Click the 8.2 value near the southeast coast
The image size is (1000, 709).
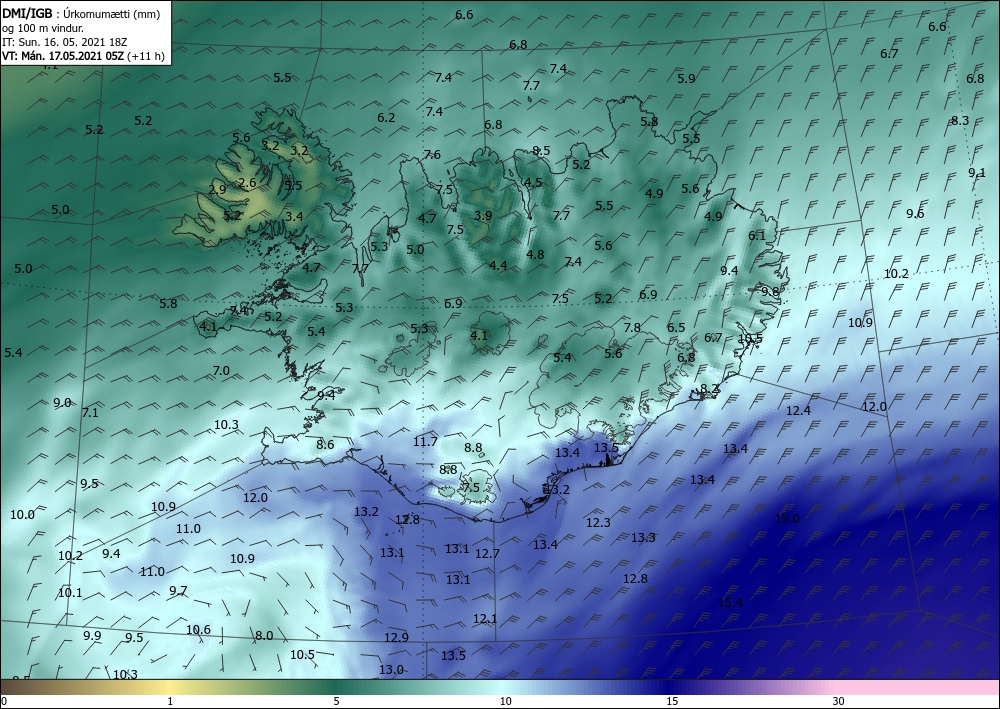(709, 388)
